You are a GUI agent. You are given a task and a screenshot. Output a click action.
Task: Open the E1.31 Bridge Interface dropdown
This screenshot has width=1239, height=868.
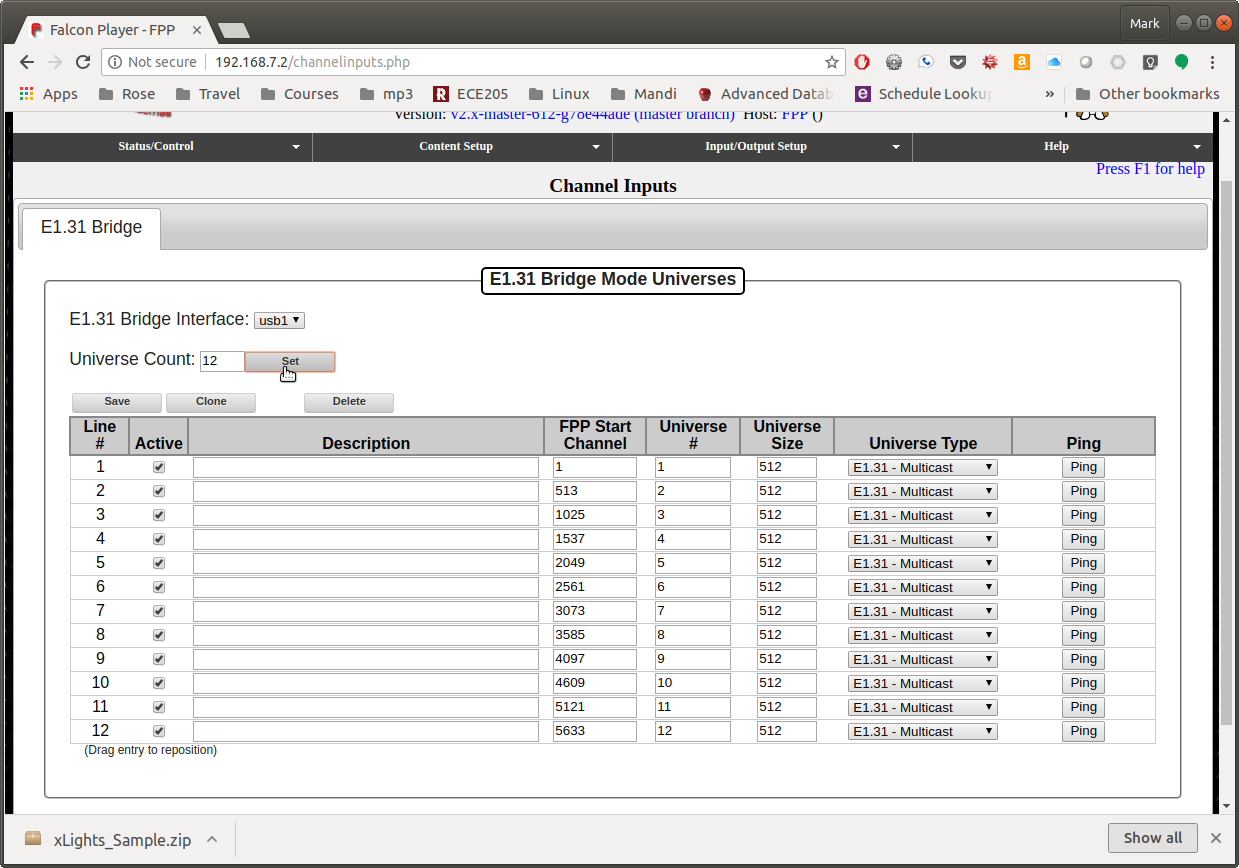coord(279,320)
